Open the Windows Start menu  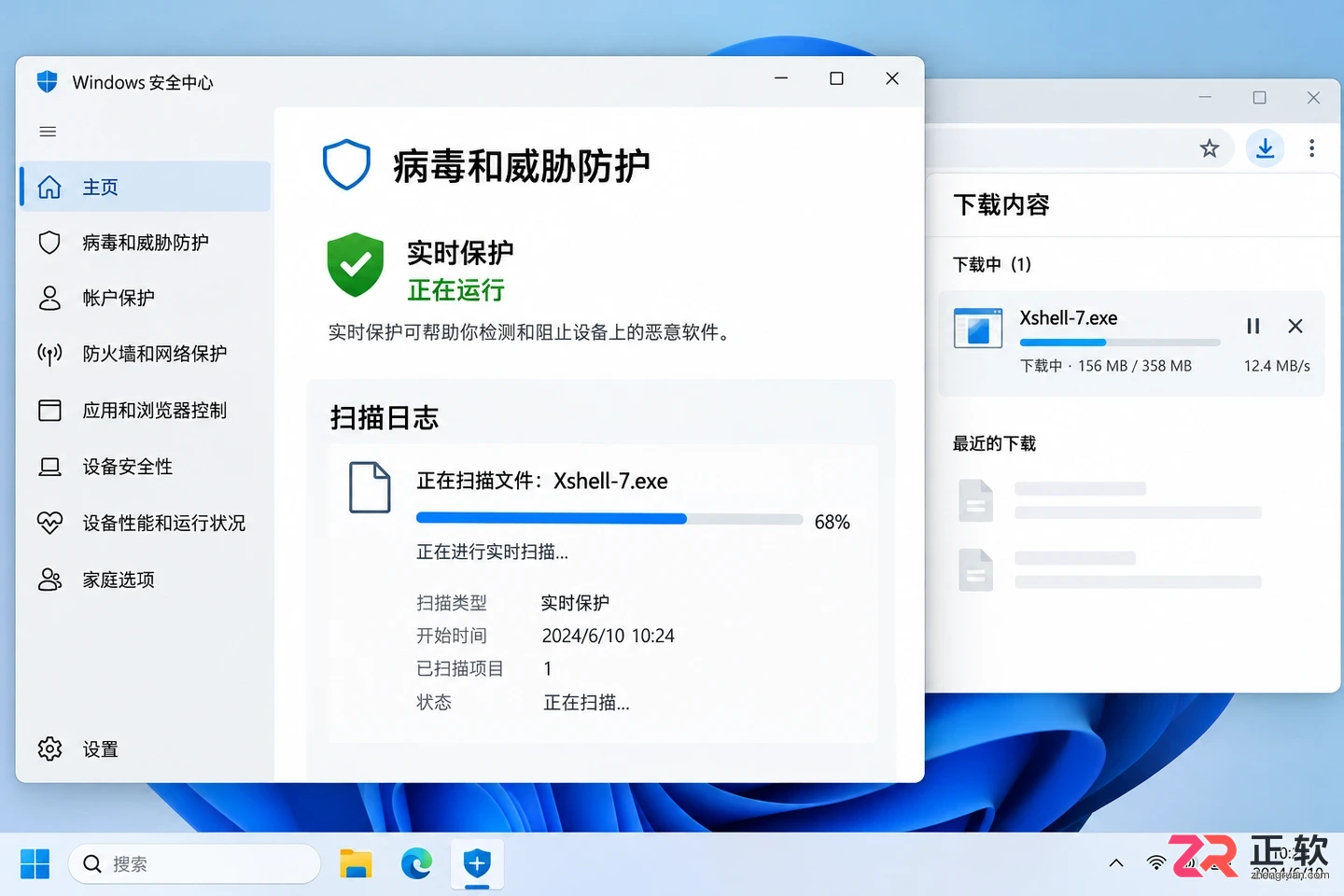(35, 864)
